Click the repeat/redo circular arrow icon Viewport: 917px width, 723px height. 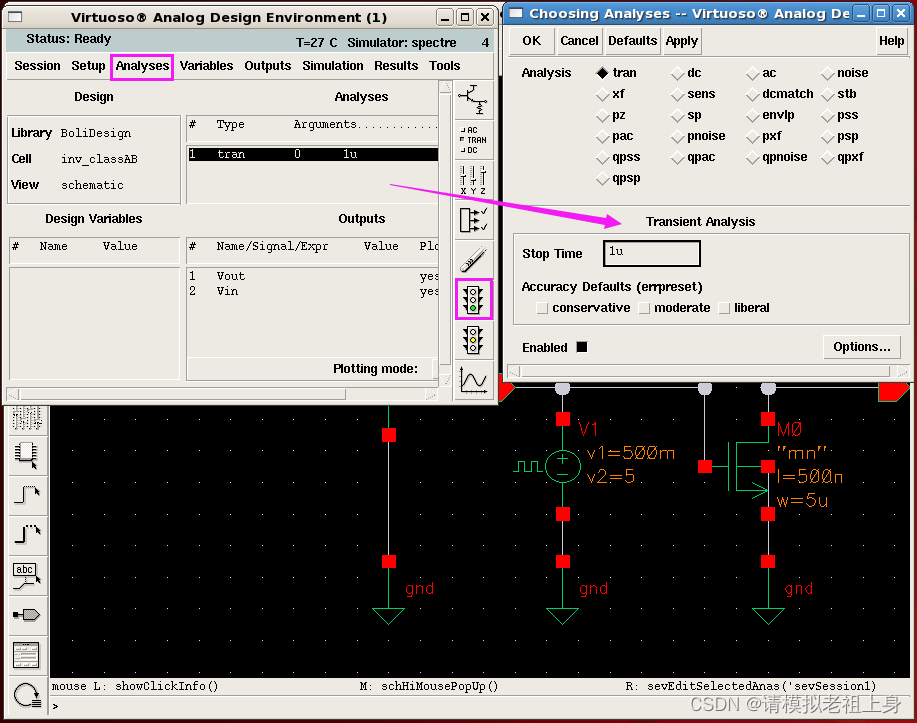click(x=27, y=696)
